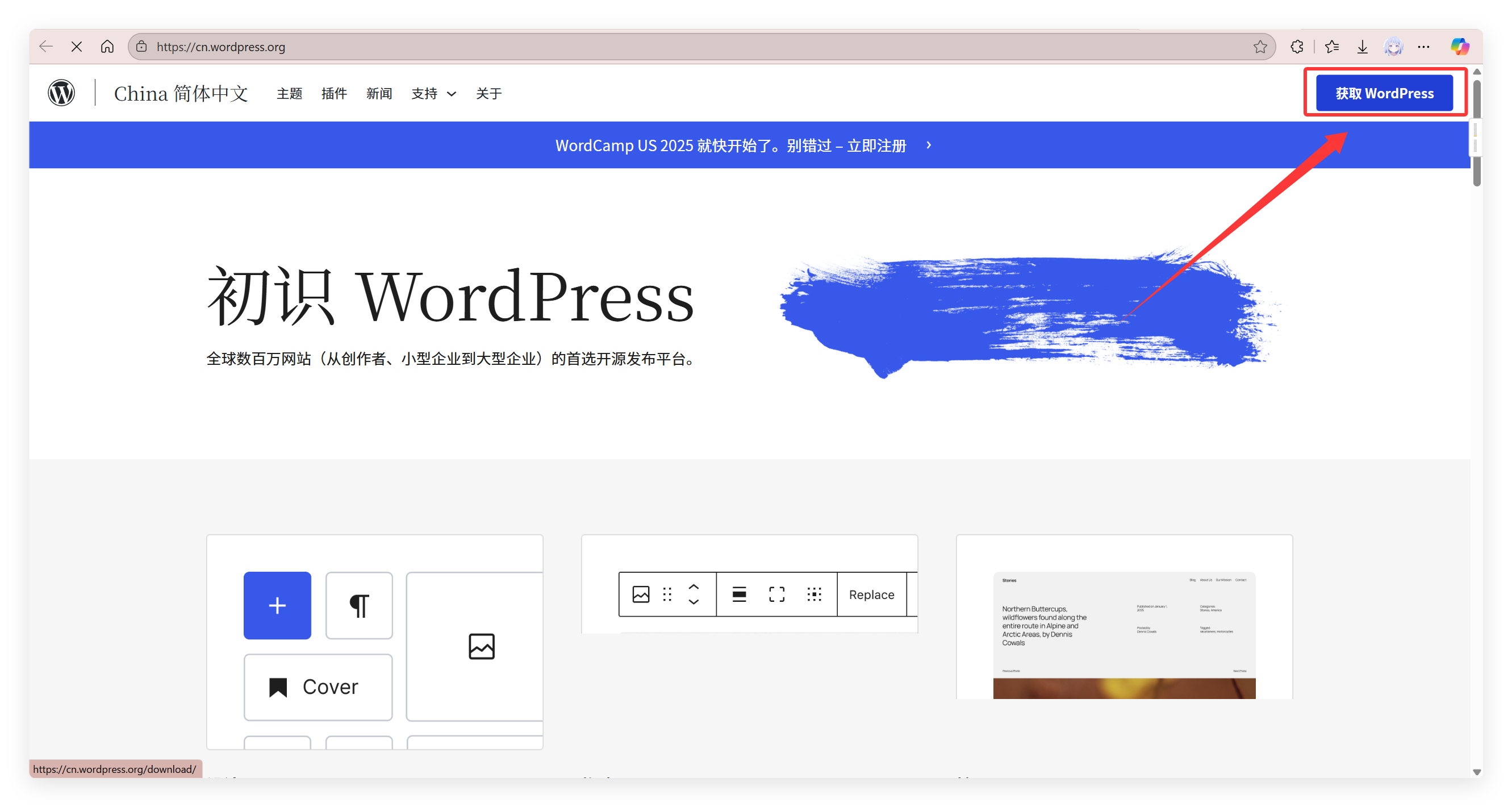
Task: Open the 主题 menu item
Action: (289, 93)
